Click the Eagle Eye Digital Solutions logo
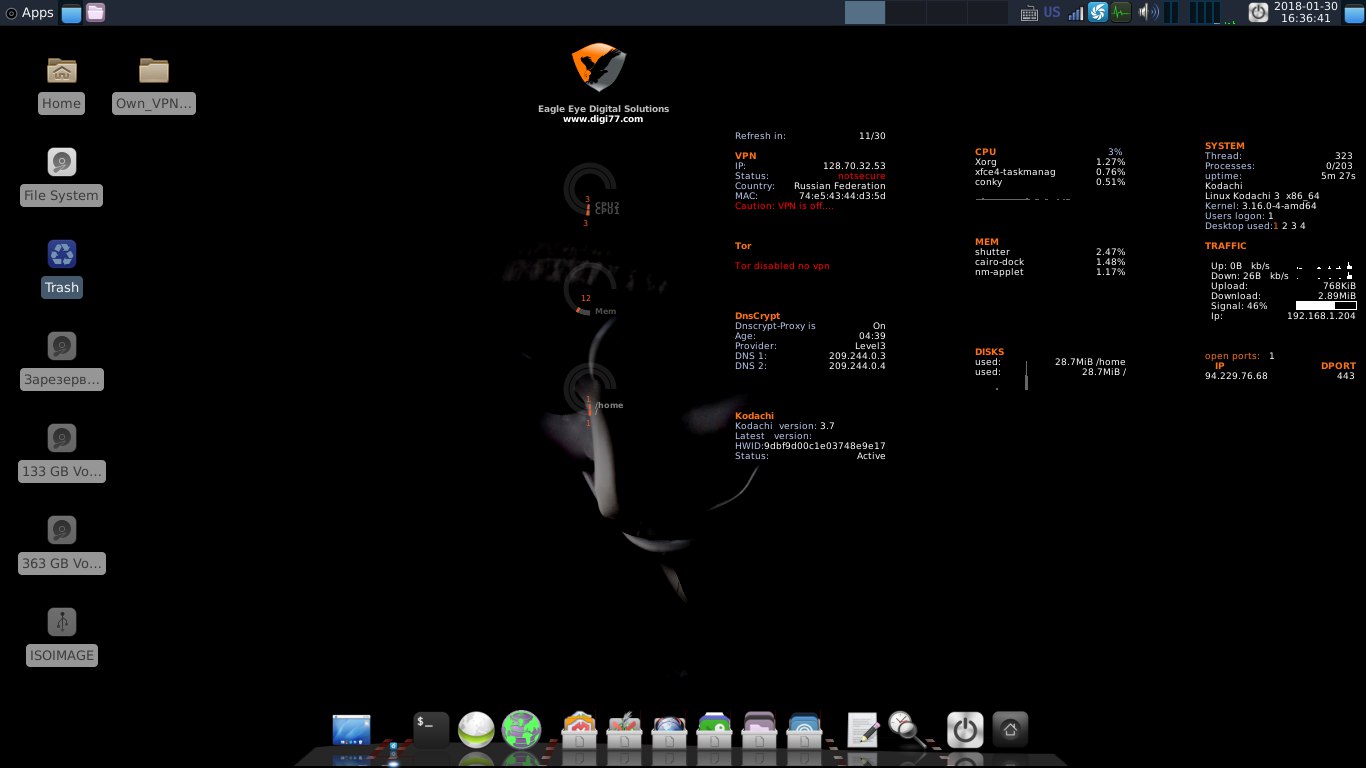The width and height of the screenshot is (1366, 768). coord(599,68)
